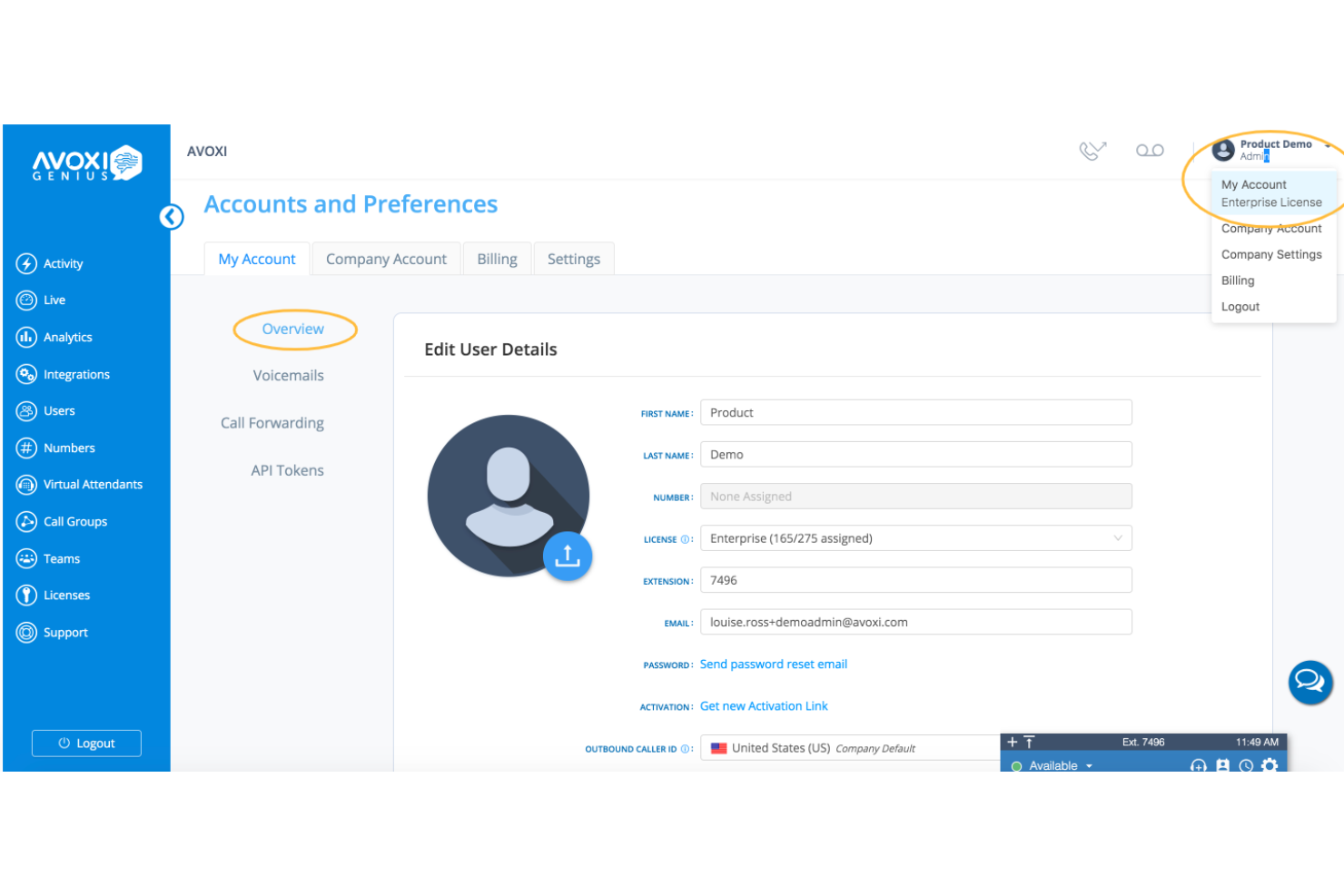Open the Settings tab

pyautogui.click(x=574, y=259)
